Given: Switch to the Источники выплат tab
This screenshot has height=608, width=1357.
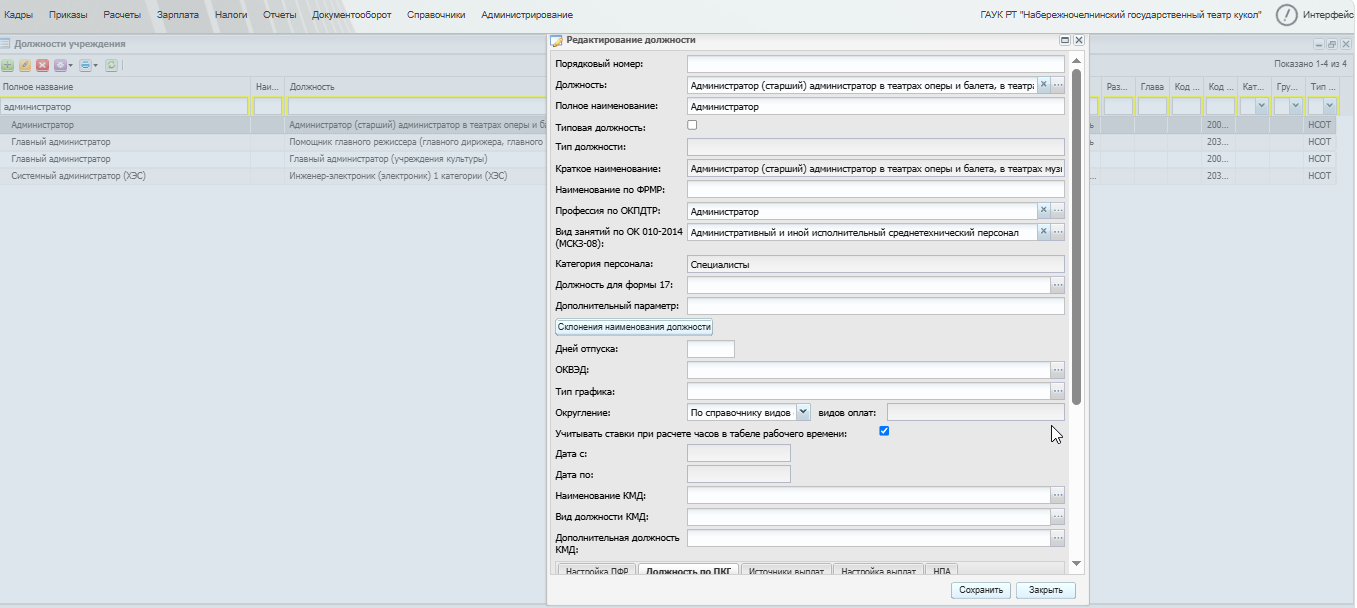Looking at the screenshot, I should (786, 571).
